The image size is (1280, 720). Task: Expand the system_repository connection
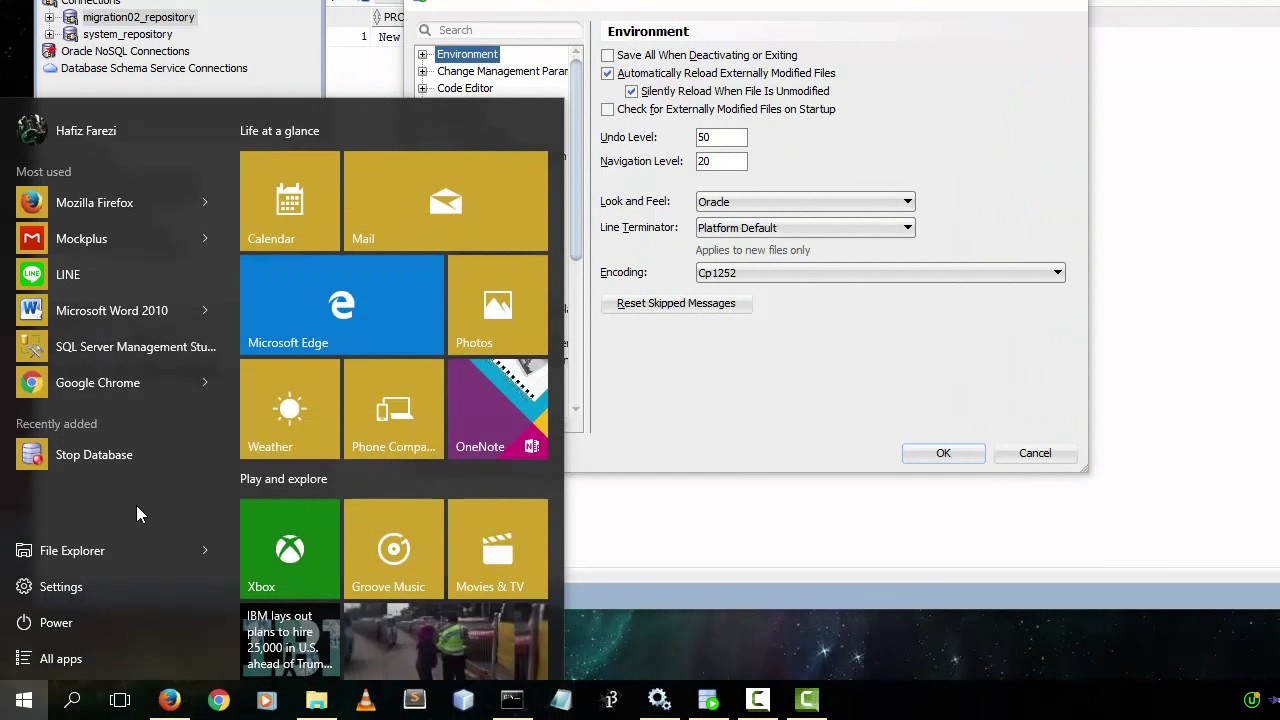click(49, 34)
